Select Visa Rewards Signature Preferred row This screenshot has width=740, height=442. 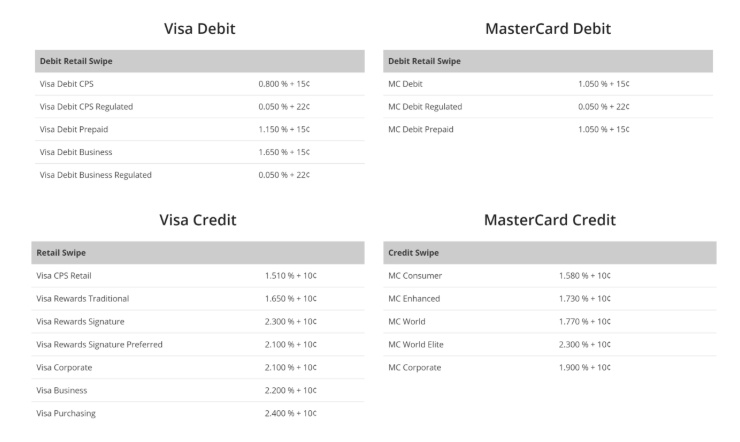(99, 344)
